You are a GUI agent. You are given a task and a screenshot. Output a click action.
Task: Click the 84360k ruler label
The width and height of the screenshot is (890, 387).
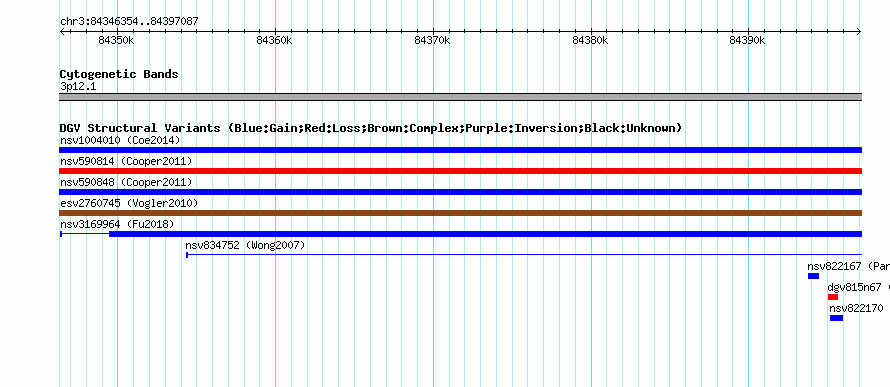click(274, 40)
